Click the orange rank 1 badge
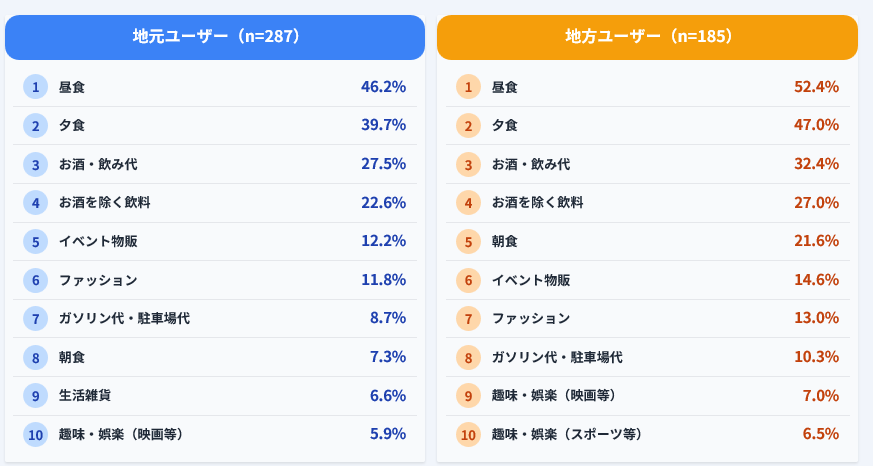 (x=468, y=87)
